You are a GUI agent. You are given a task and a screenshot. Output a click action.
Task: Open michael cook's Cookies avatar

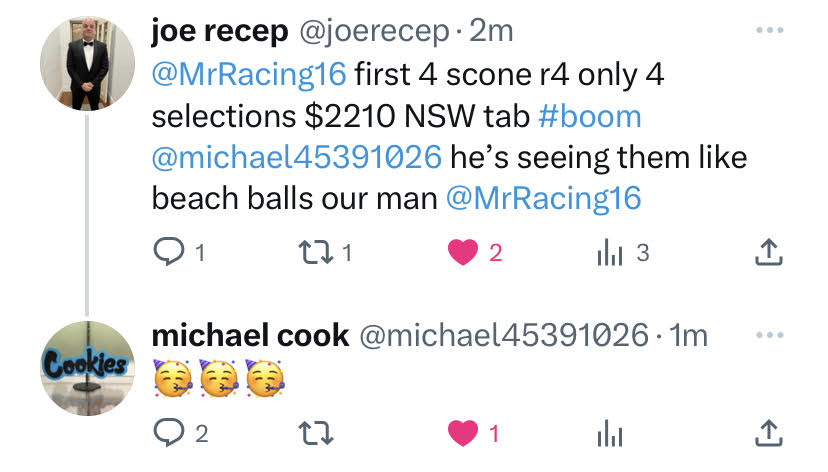(x=88, y=368)
